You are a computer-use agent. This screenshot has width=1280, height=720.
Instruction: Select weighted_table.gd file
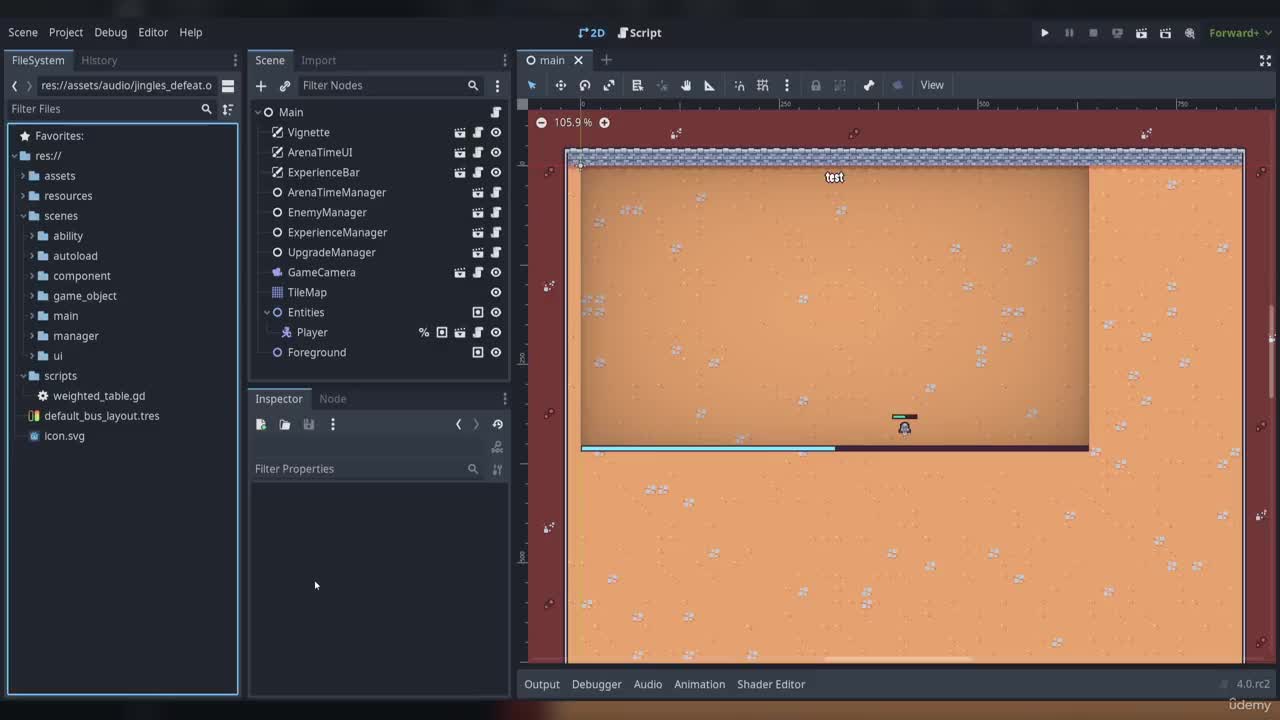(x=99, y=396)
